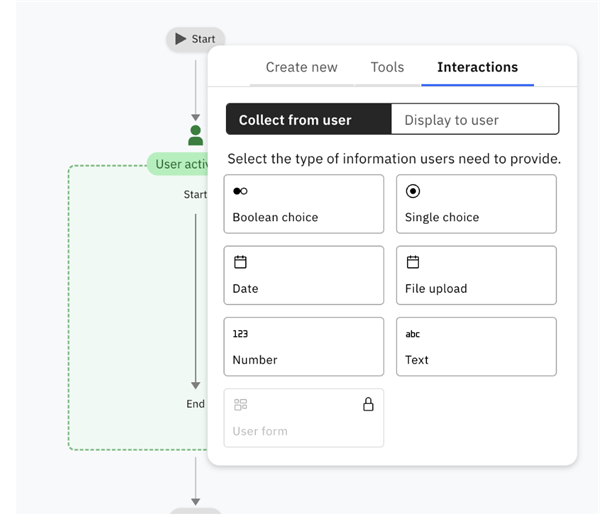Select the User activity node label
The image size is (600, 527).
[180, 164]
